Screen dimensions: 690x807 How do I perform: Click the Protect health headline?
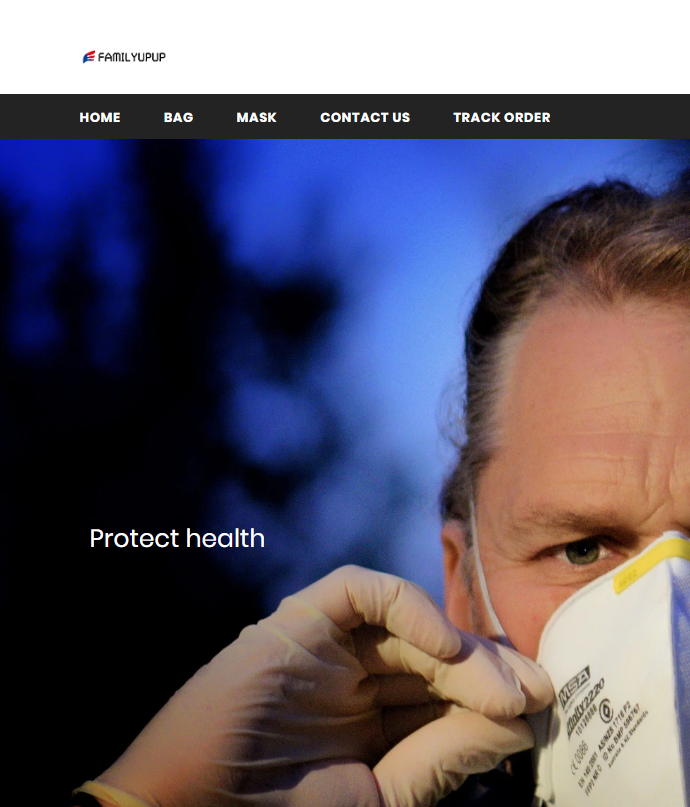point(177,538)
